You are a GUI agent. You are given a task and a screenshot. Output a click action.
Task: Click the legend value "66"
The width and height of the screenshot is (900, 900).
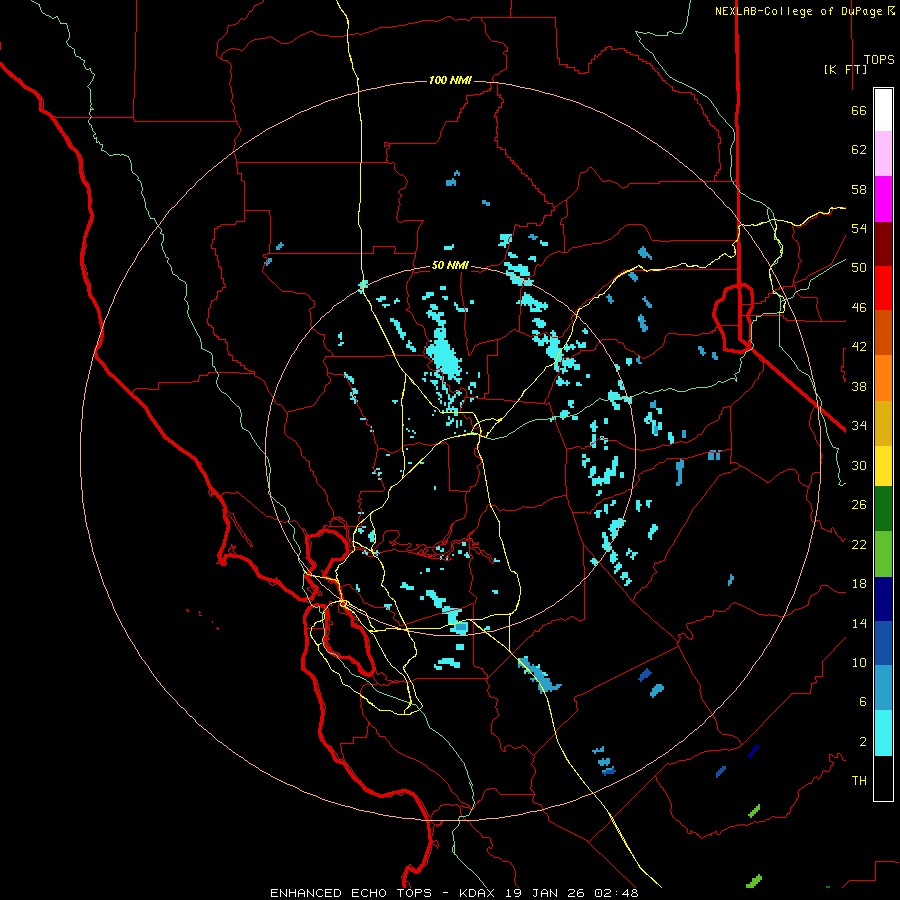pos(859,110)
